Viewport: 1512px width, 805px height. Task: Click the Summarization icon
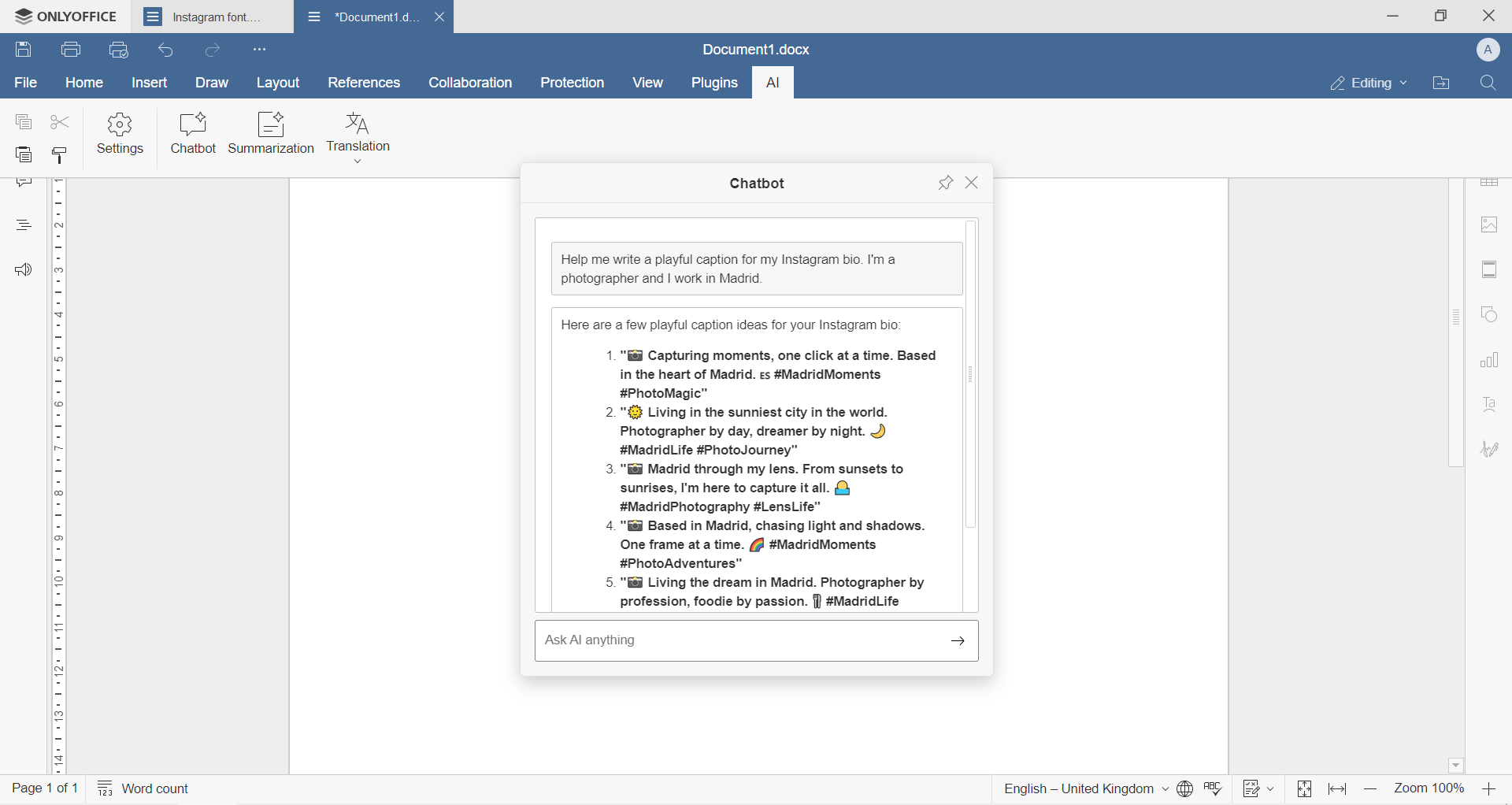click(x=271, y=134)
